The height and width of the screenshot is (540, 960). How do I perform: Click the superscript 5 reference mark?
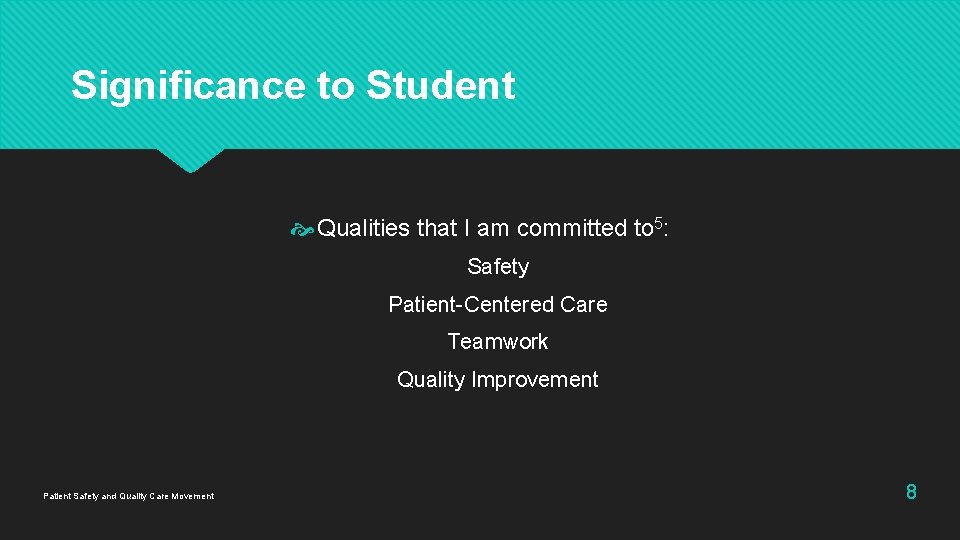(x=658, y=221)
